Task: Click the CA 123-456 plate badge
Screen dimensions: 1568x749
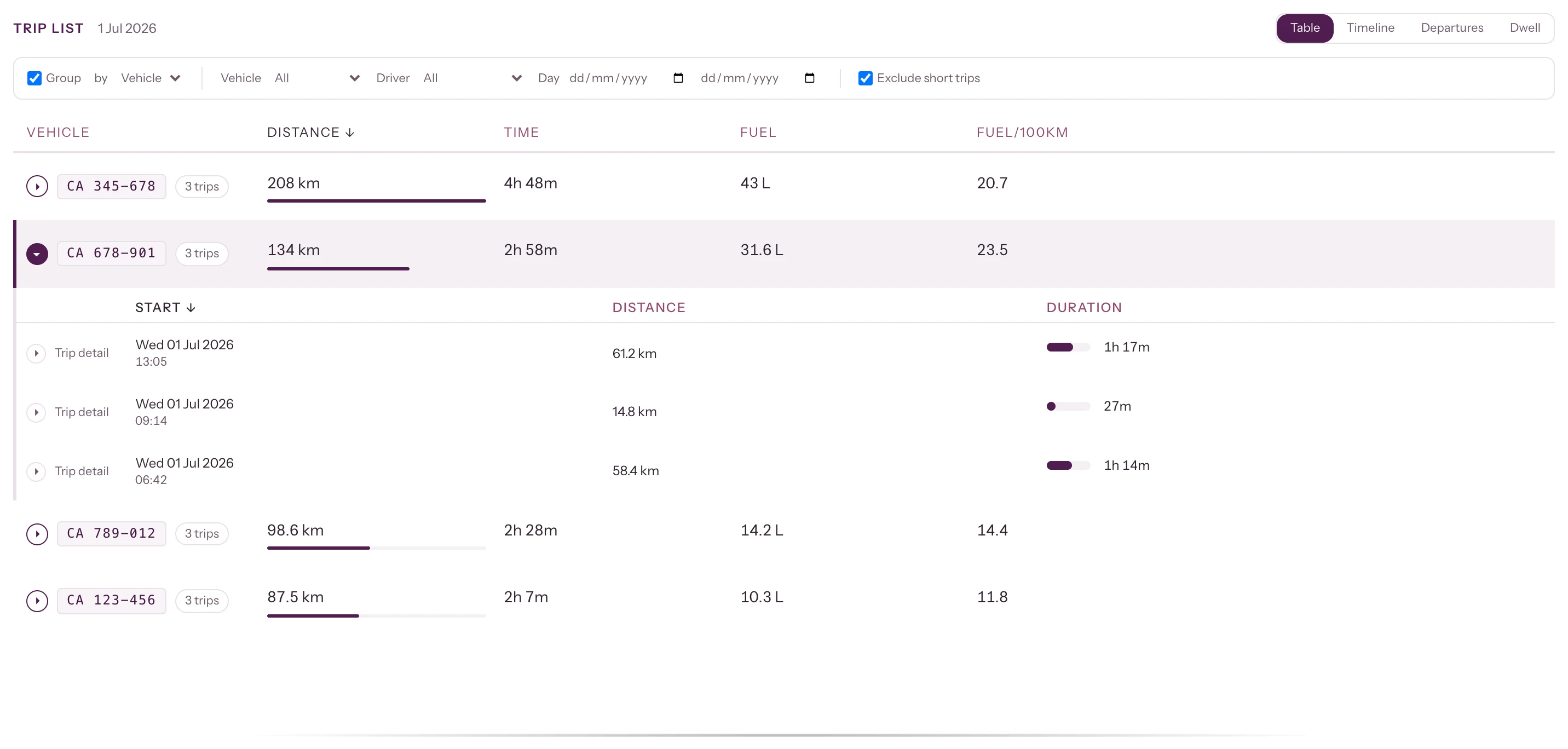Action: coord(111,601)
